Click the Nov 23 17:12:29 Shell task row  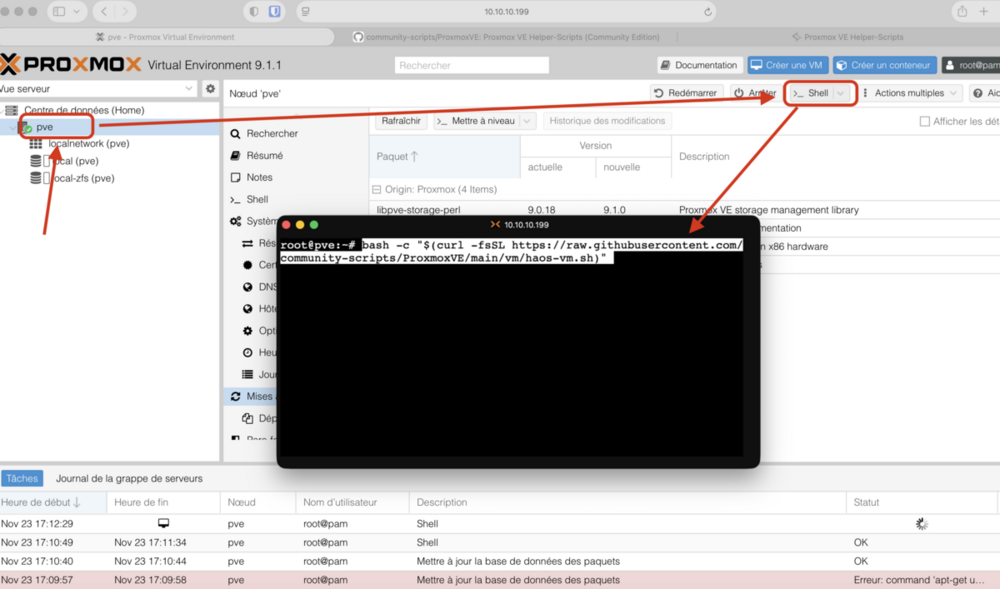point(500,523)
